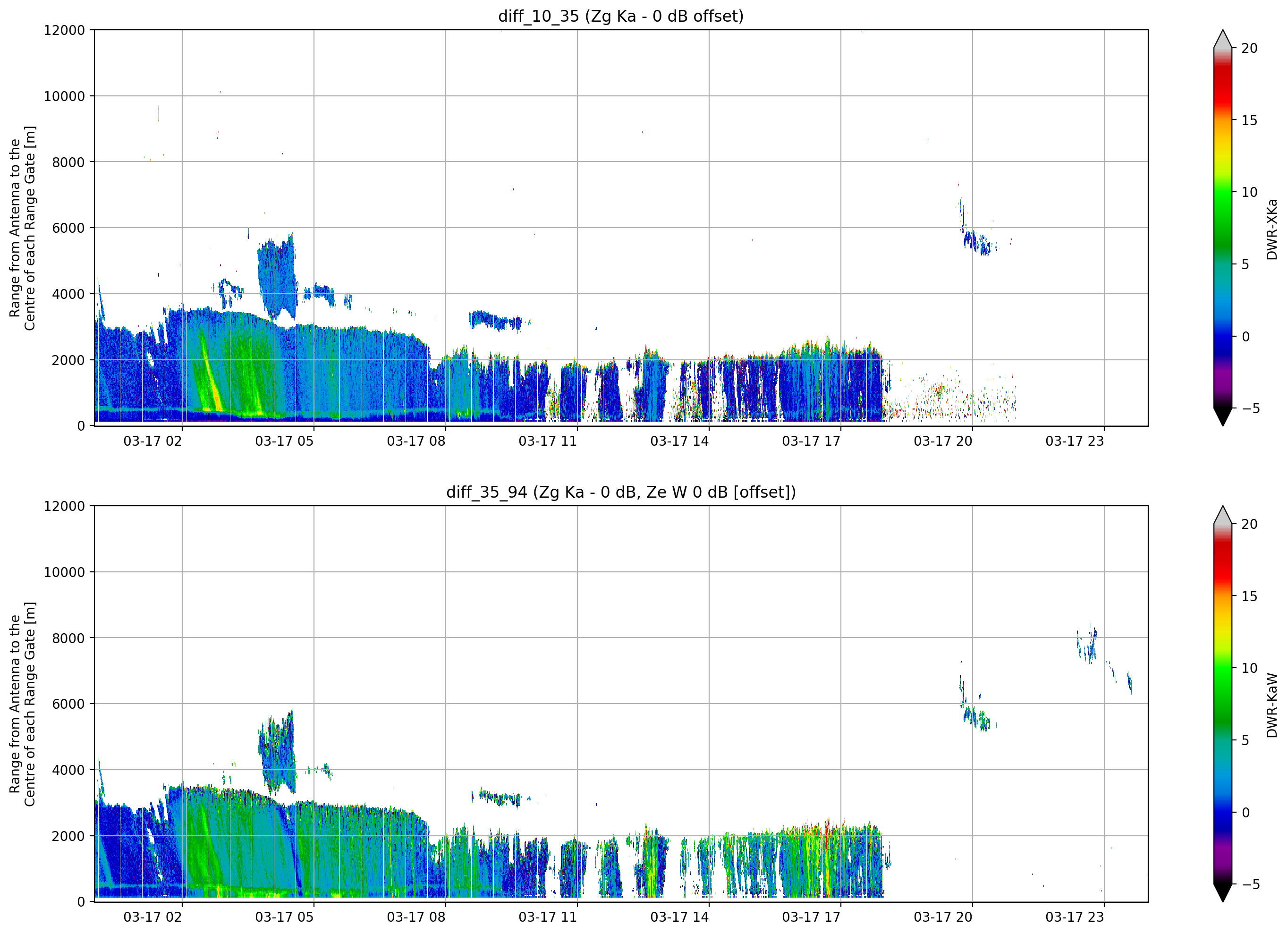The height and width of the screenshot is (934, 1288).
Task: Click the yellow fall streak in top plot
Action: pos(210,372)
